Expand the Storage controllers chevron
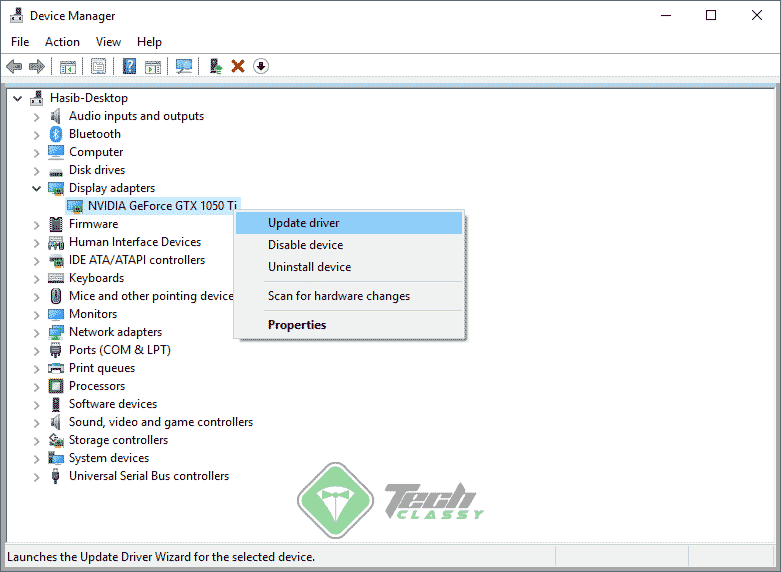The width and height of the screenshot is (781, 572). (36, 441)
